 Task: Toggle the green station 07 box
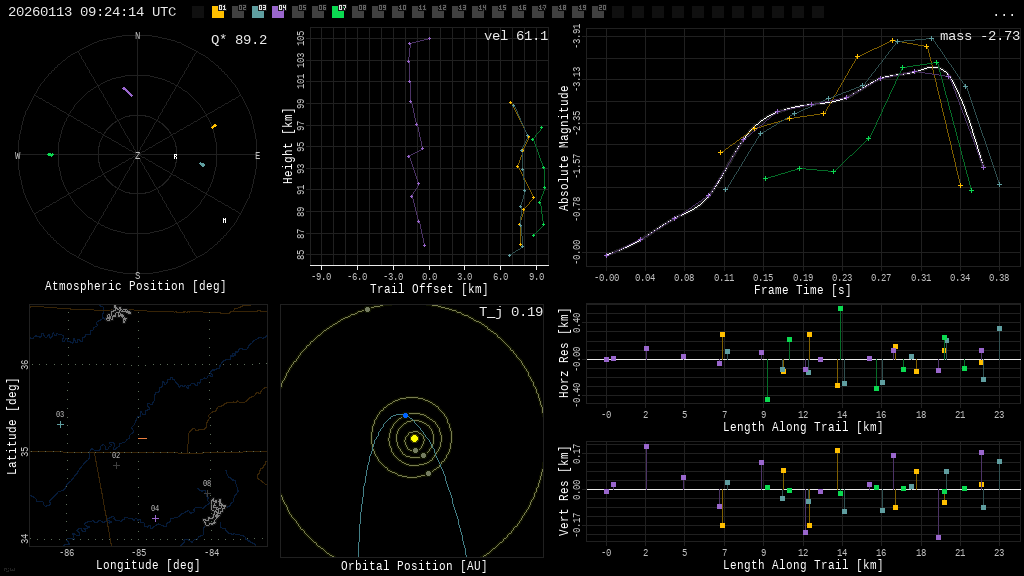(x=338, y=12)
